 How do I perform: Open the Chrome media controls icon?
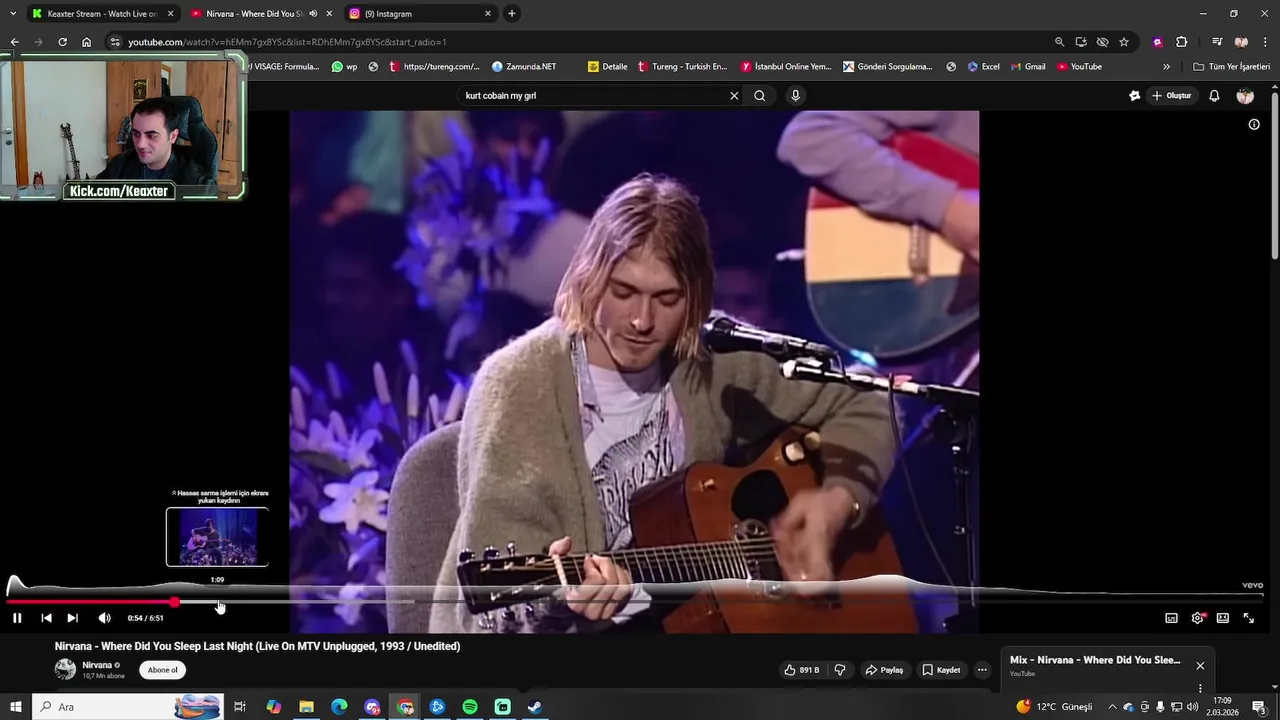point(1217,42)
